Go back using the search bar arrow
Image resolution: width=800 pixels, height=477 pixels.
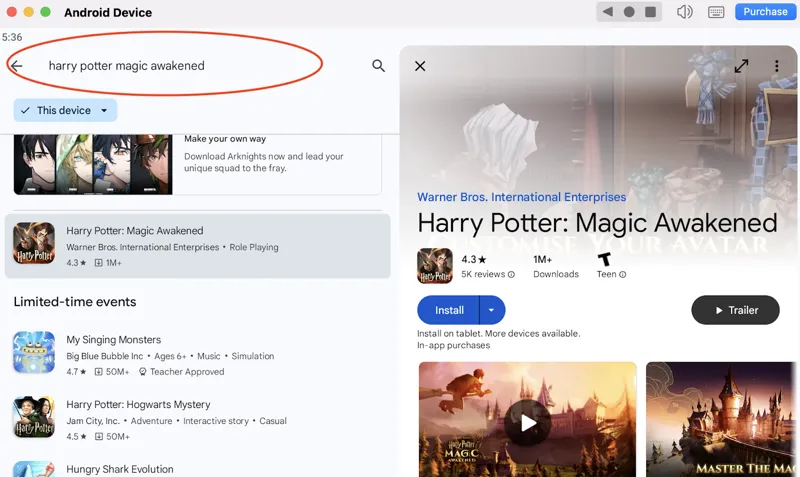click(16, 66)
